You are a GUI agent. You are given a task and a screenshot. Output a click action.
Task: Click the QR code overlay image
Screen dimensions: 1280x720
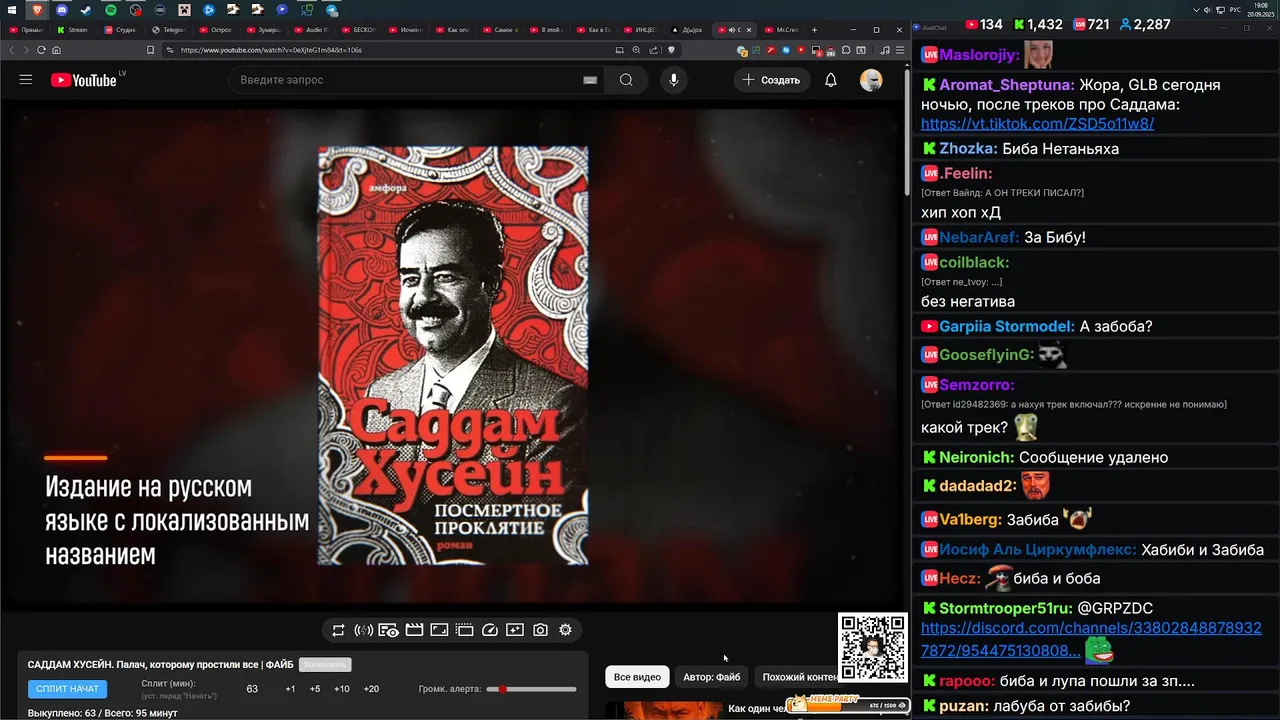(x=873, y=648)
